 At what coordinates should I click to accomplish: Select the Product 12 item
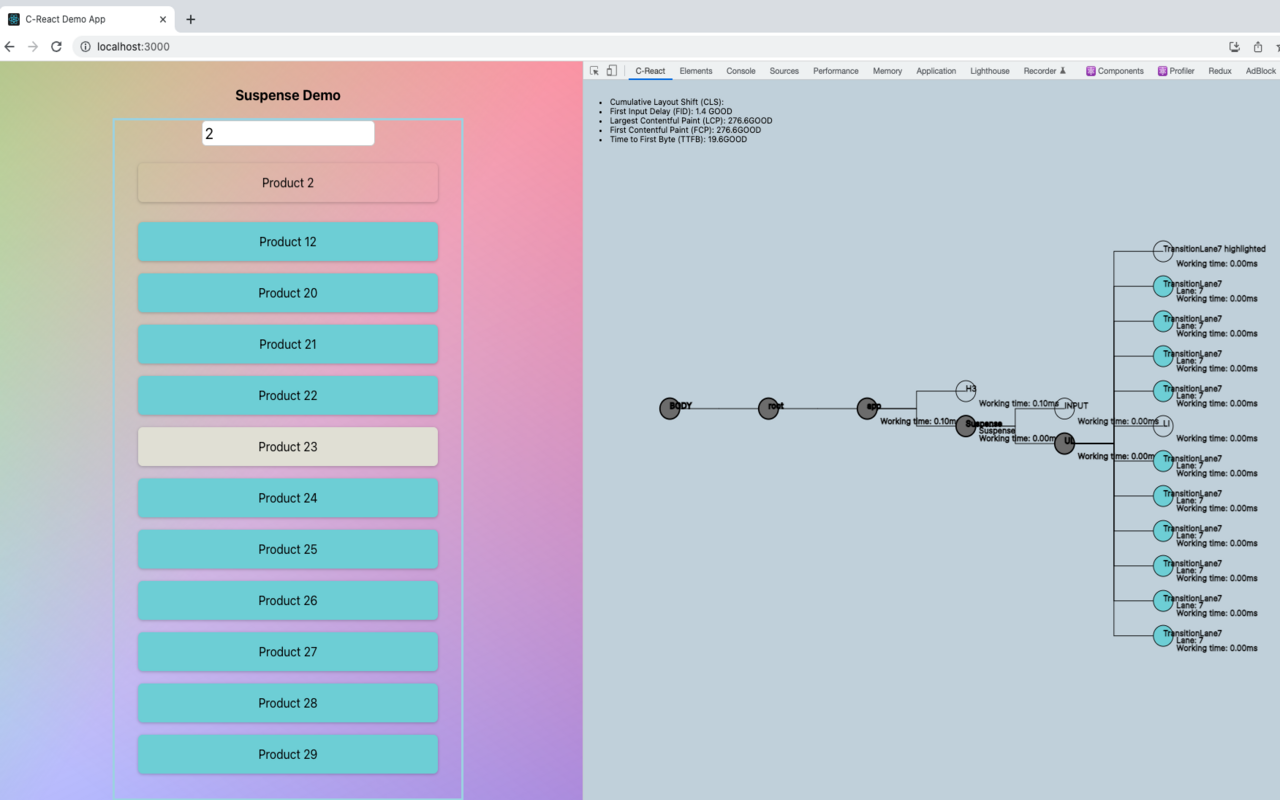(288, 242)
